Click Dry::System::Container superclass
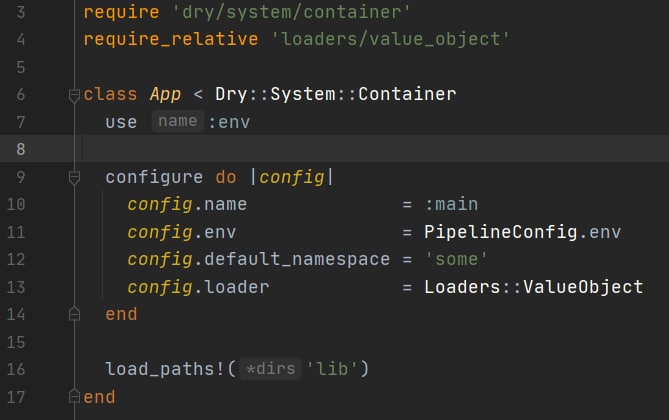Screen dimensions: 669x420 coord(335,94)
